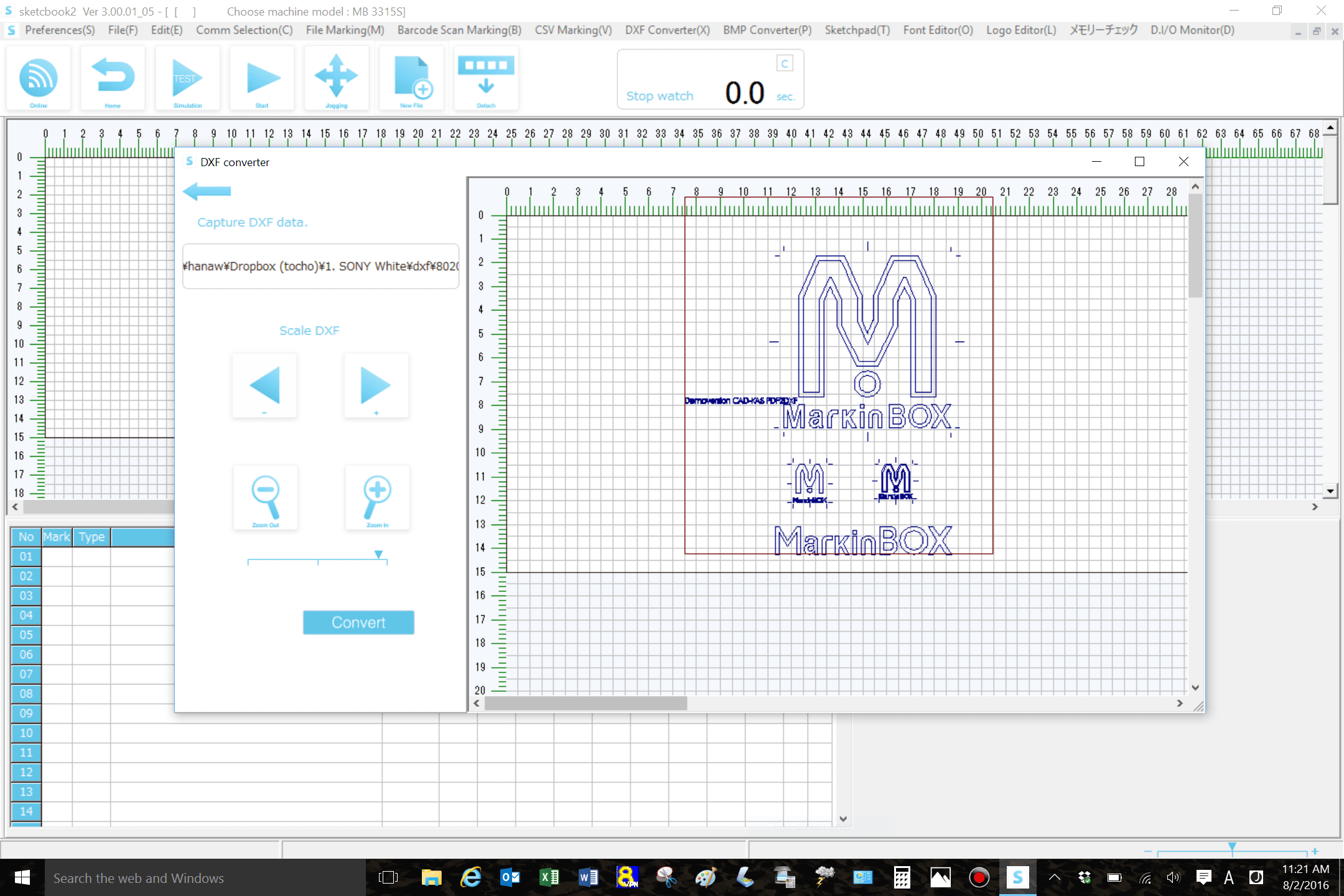The height and width of the screenshot is (896, 1344).
Task: Click Zoom In magnifier in DXF converter
Action: pos(378,498)
